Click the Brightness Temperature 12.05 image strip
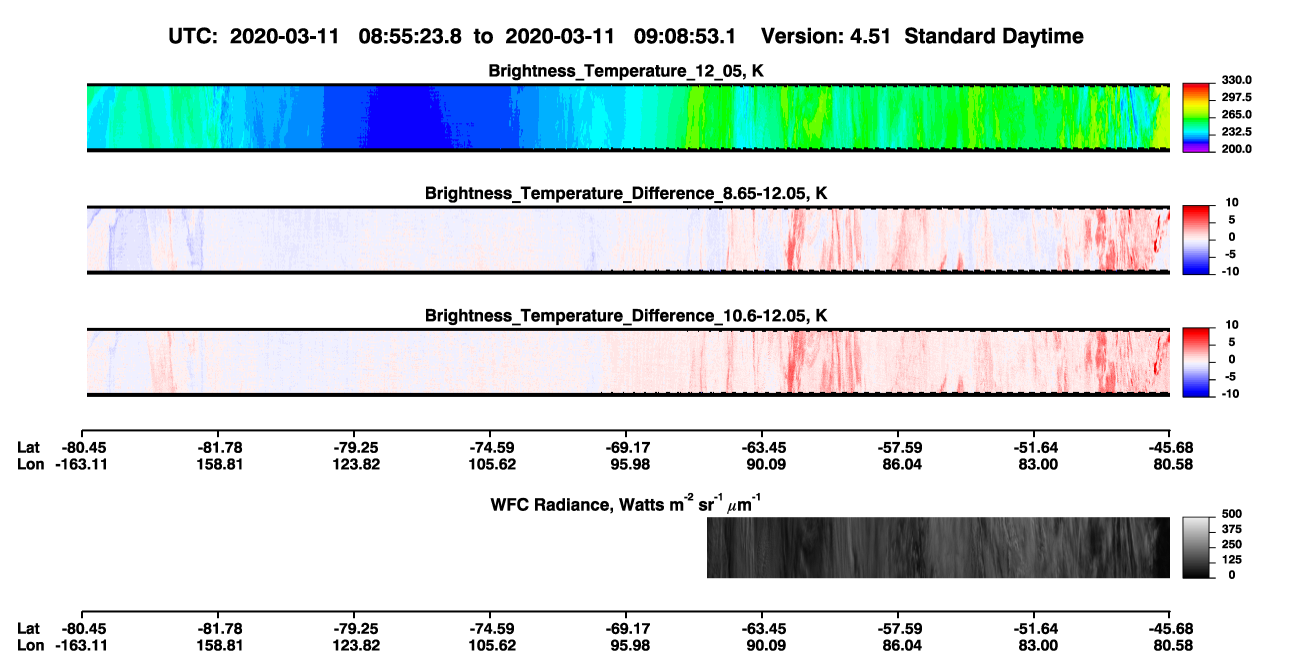Image resolution: width=1300 pixels, height=667 pixels. pyautogui.click(x=628, y=117)
